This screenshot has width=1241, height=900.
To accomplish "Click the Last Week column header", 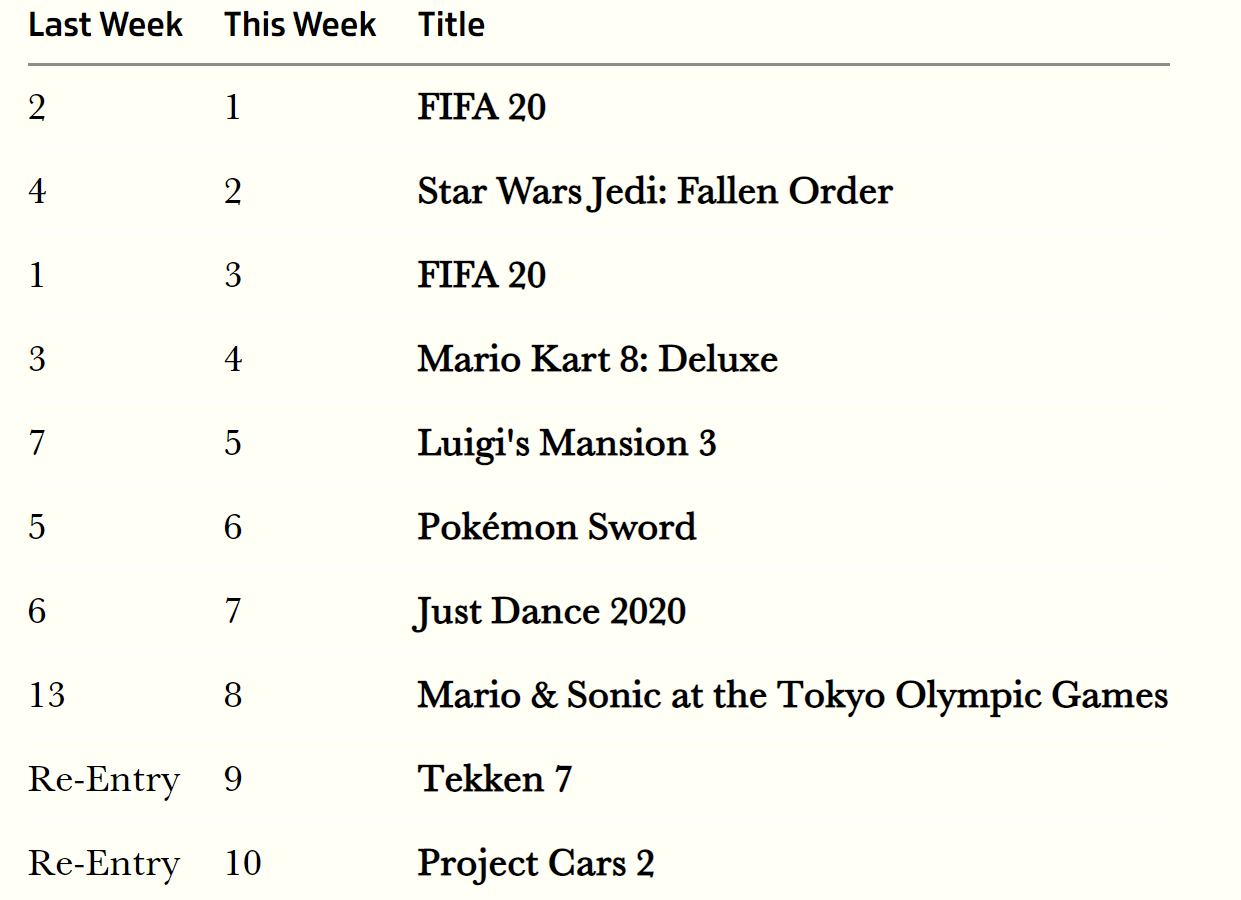I will tap(105, 25).
